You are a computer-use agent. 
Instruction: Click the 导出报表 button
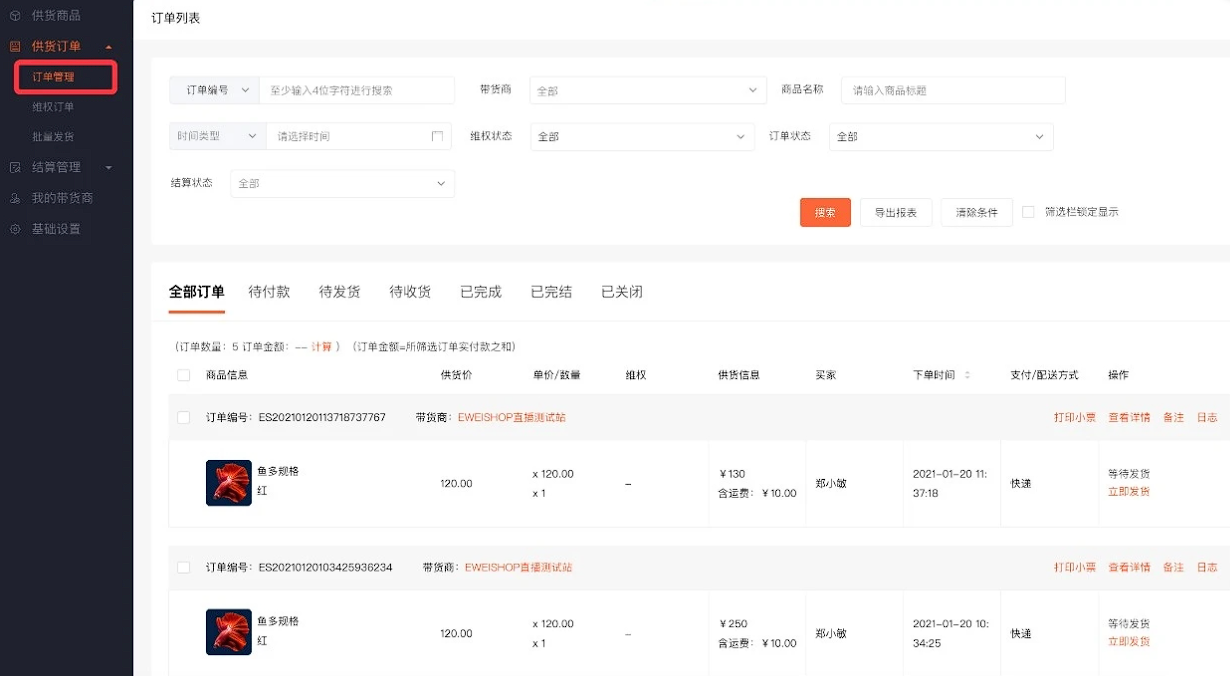pos(896,212)
